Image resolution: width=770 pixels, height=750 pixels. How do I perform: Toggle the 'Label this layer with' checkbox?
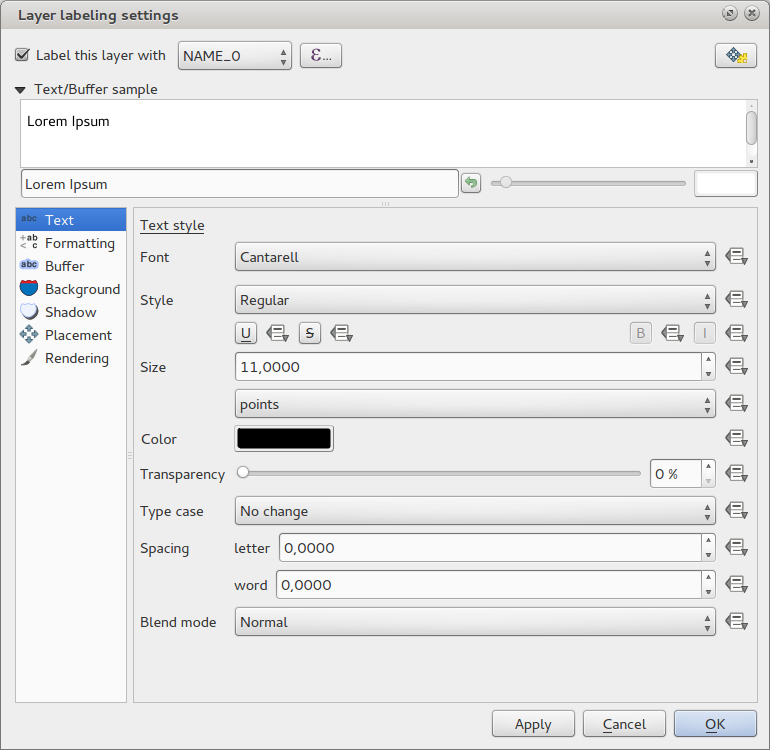[x=23, y=56]
